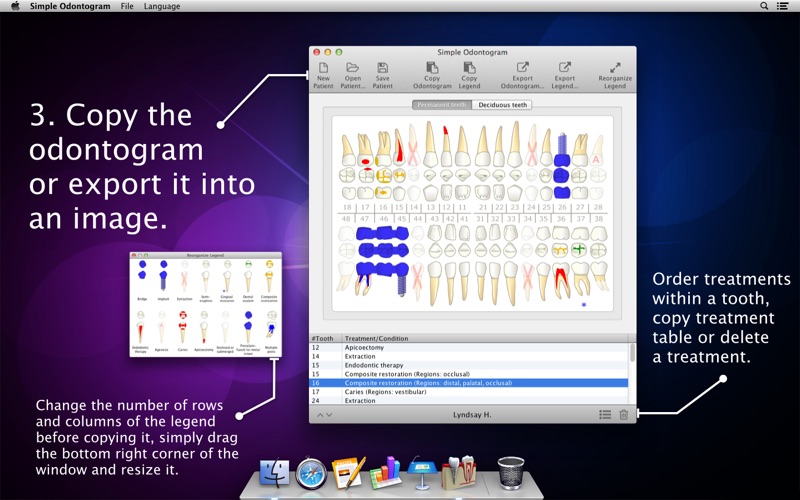The height and width of the screenshot is (500, 800).
Task: Click the patient name Lyndsay H.
Action: click(472, 415)
